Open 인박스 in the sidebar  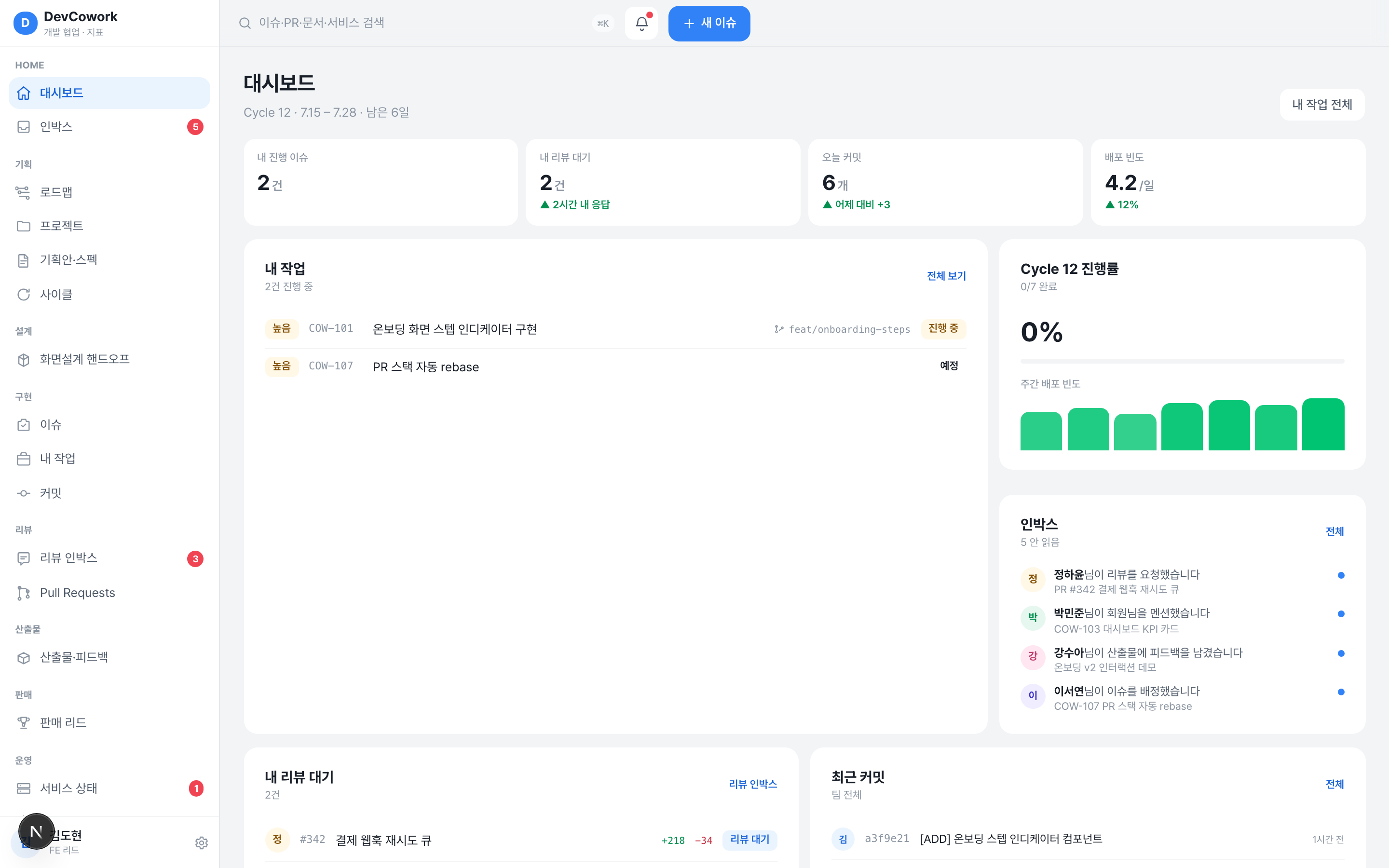109,127
